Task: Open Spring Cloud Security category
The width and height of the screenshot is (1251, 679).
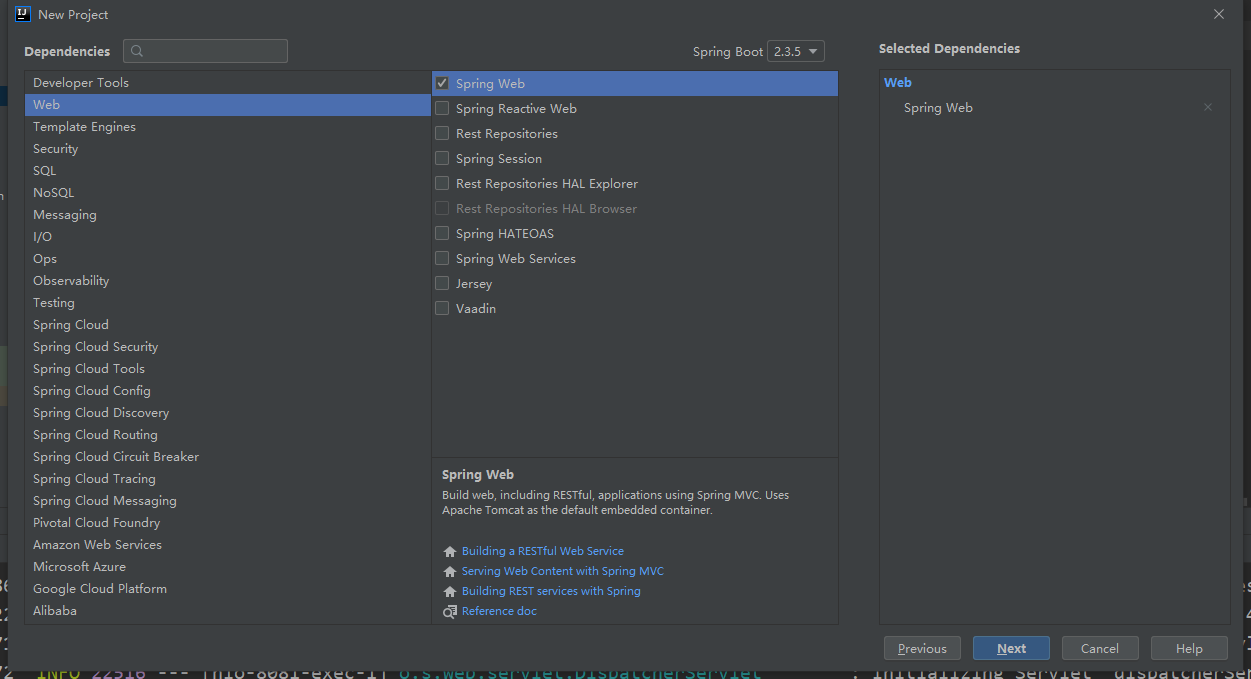Action: [228, 347]
